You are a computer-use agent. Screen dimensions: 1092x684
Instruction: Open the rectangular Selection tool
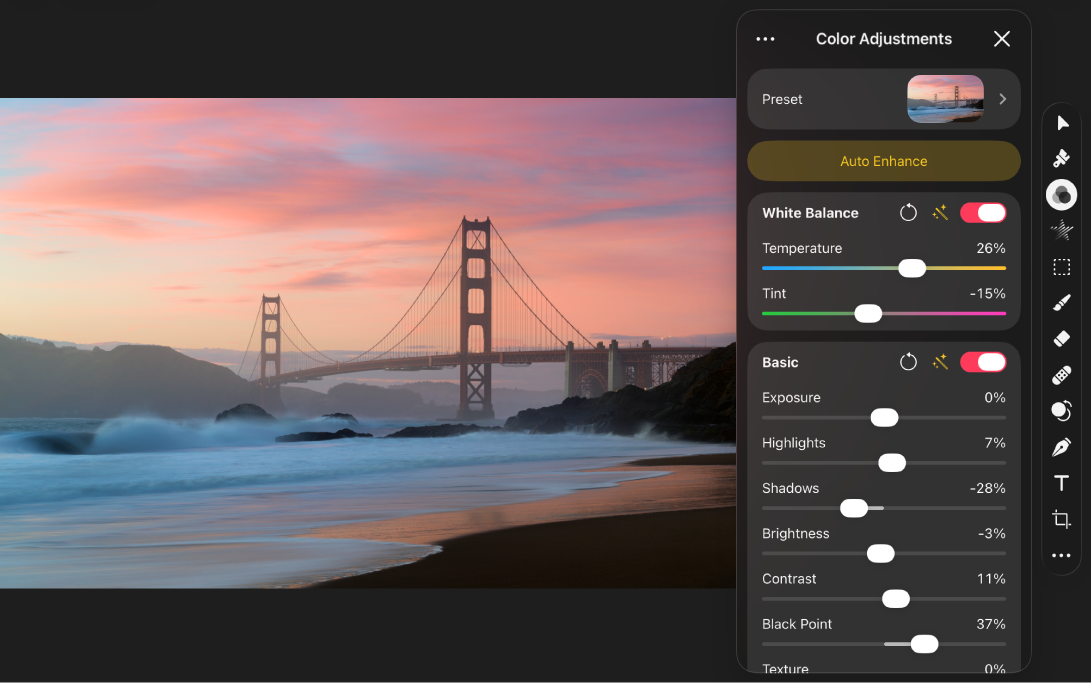[1061, 266]
